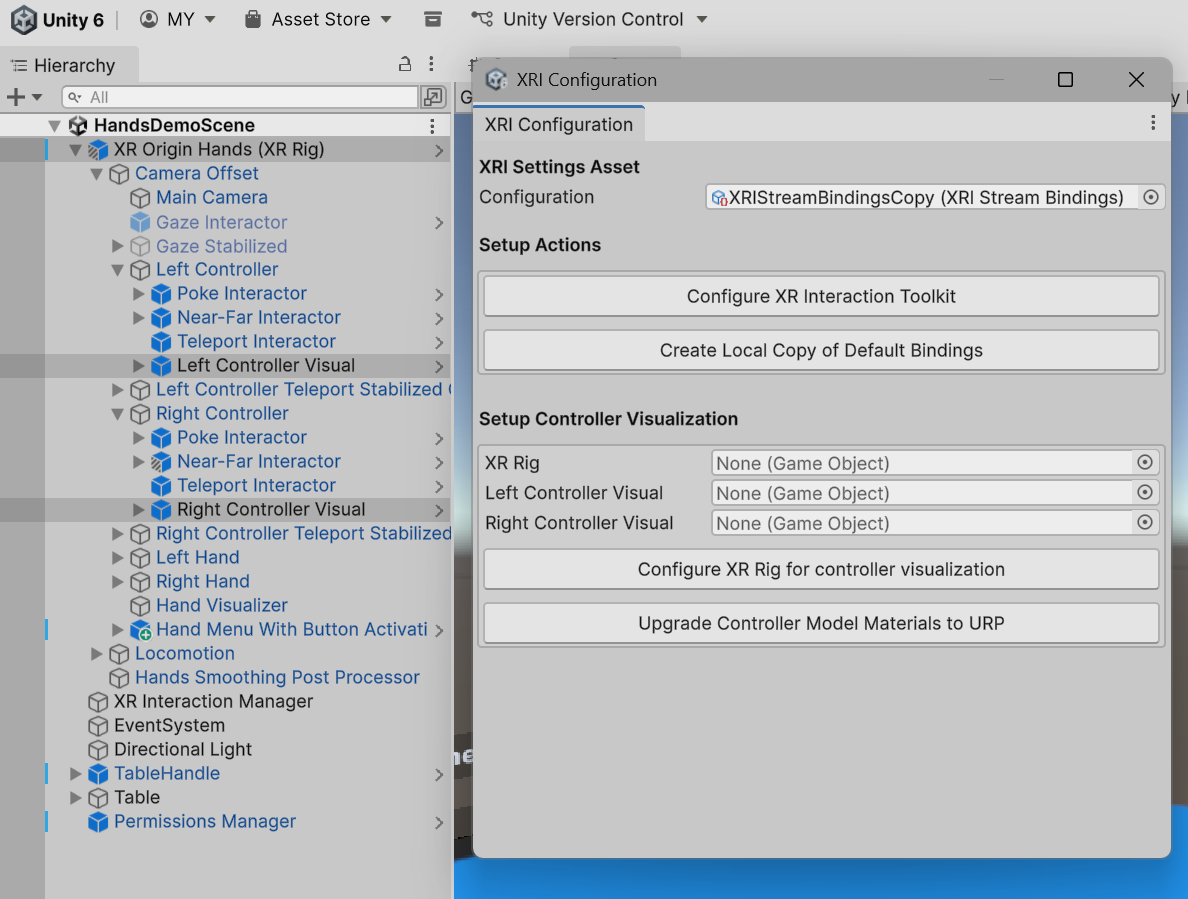Image resolution: width=1188 pixels, height=899 pixels.
Task: Open object picker for Configuration field
Action: click(1151, 198)
